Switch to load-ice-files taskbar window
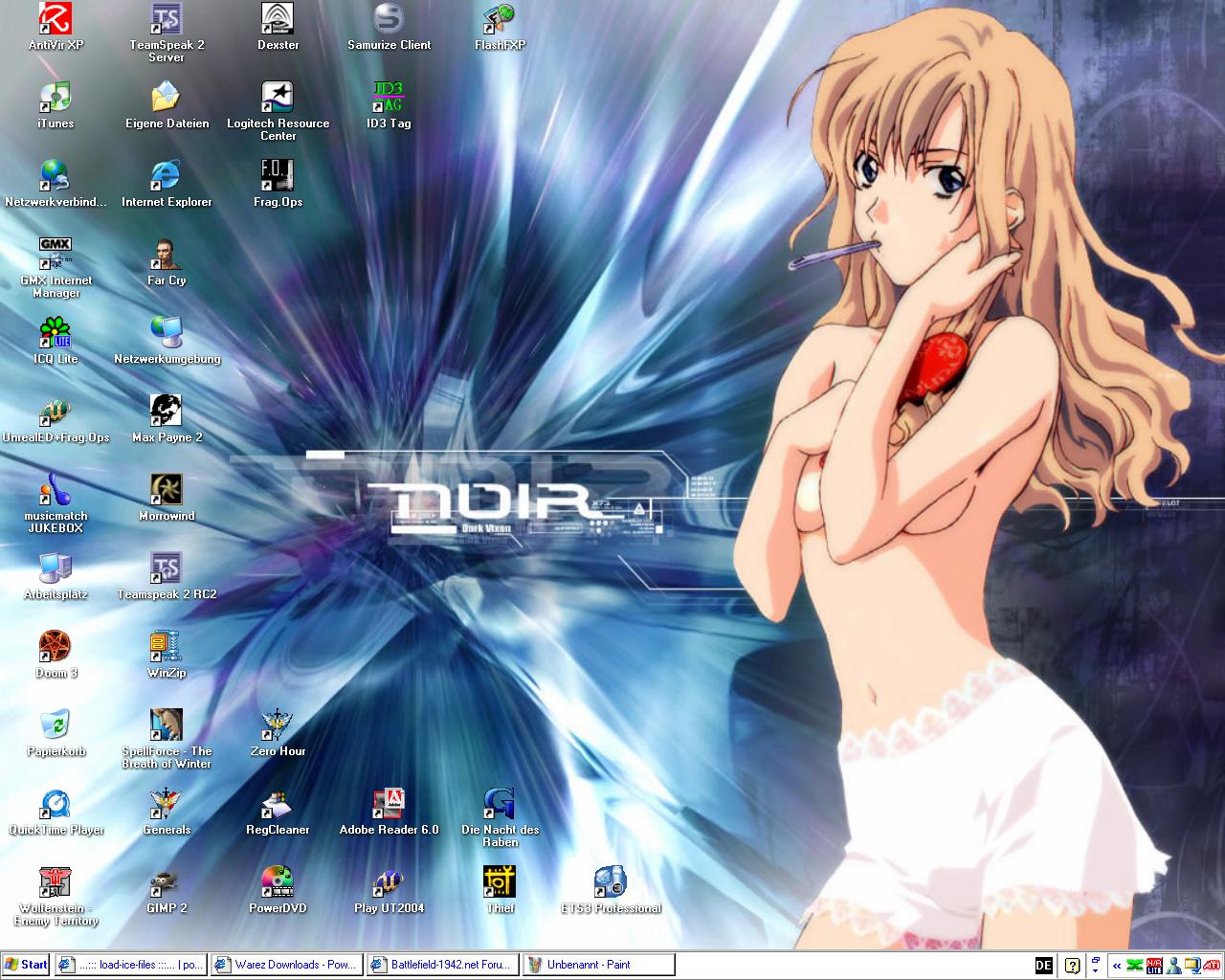This screenshot has width=1225, height=980. tap(131, 965)
